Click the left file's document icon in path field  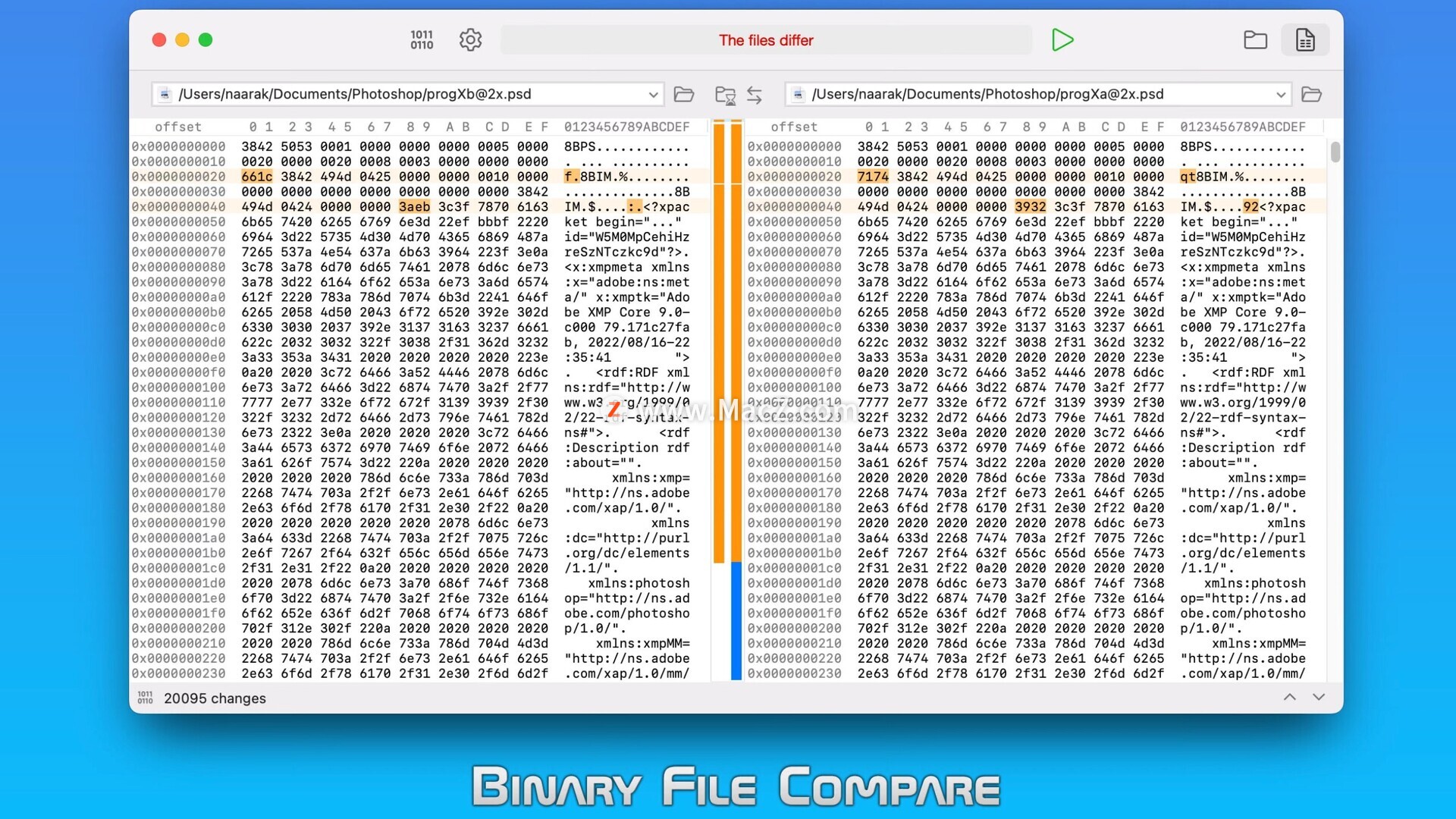click(165, 95)
